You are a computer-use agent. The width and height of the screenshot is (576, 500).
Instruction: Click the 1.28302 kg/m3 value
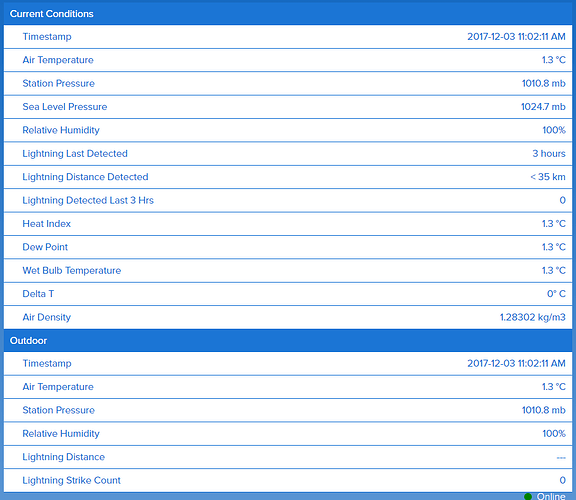click(532, 317)
